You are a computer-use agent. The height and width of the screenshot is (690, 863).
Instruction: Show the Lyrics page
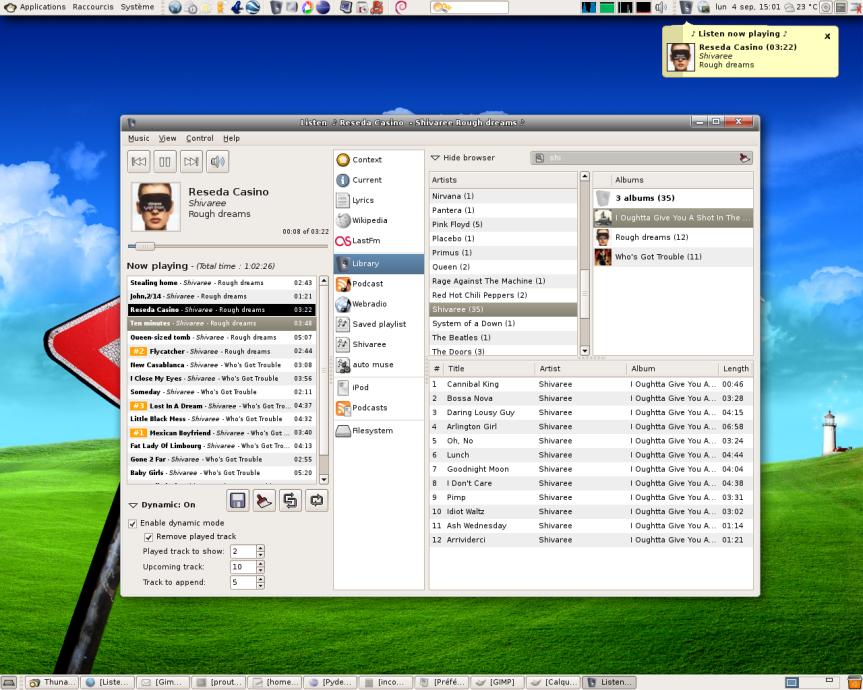(379, 200)
